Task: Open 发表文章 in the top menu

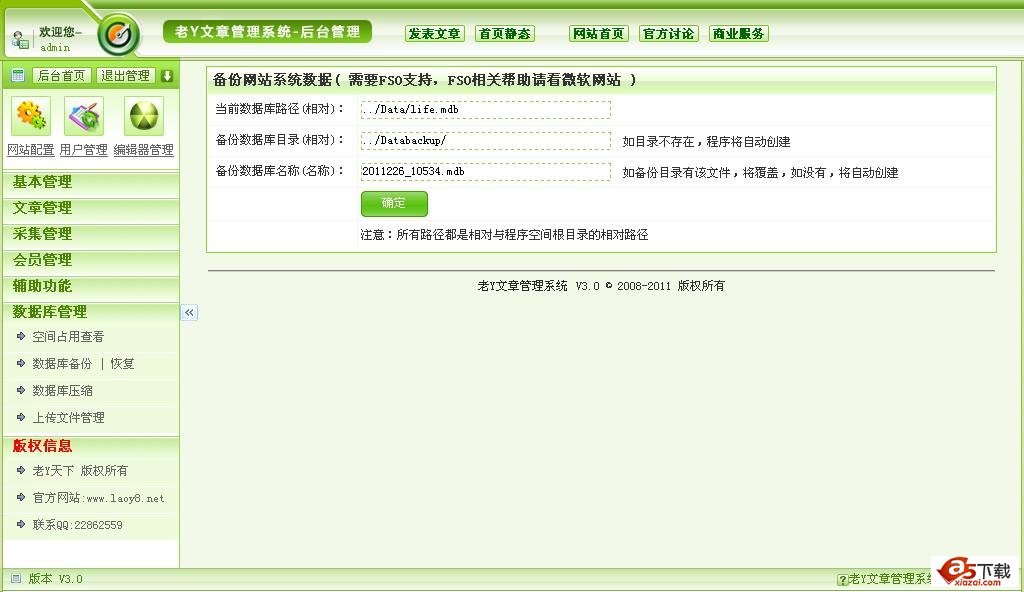Action: point(435,33)
